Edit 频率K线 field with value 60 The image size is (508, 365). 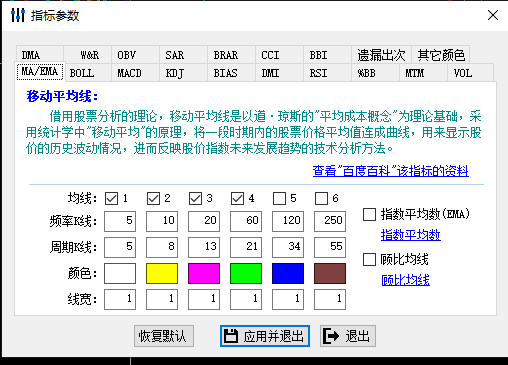246,221
